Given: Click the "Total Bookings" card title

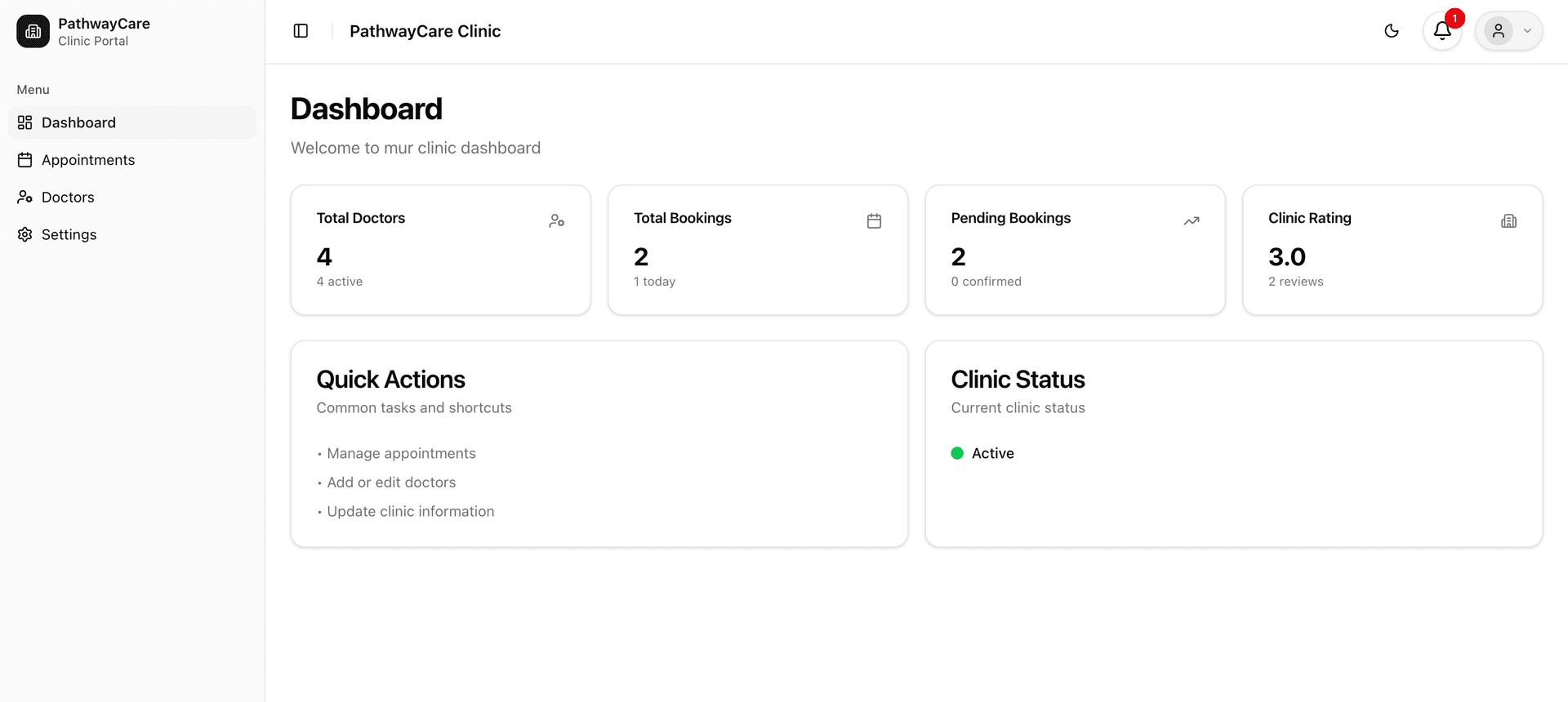Looking at the screenshot, I should (x=683, y=218).
